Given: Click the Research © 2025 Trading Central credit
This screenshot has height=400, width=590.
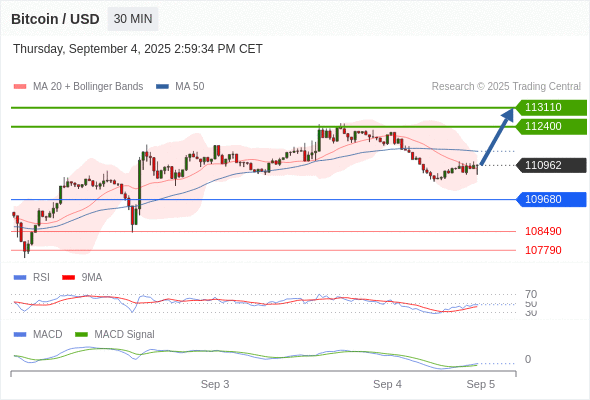Looking at the screenshot, I should pyautogui.click(x=506, y=87).
